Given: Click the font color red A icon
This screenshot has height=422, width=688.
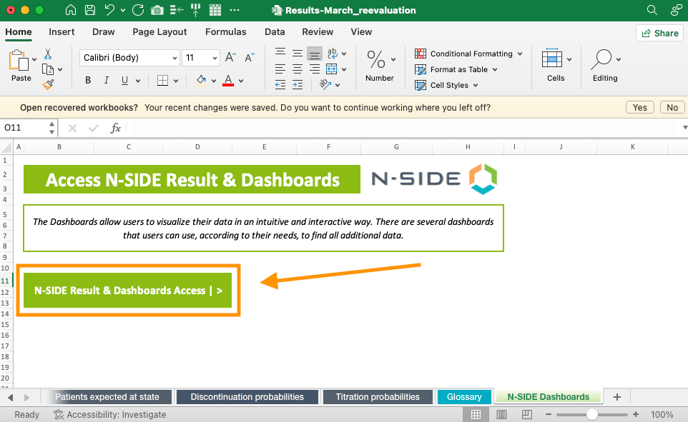Looking at the screenshot, I should click(x=228, y=80).
